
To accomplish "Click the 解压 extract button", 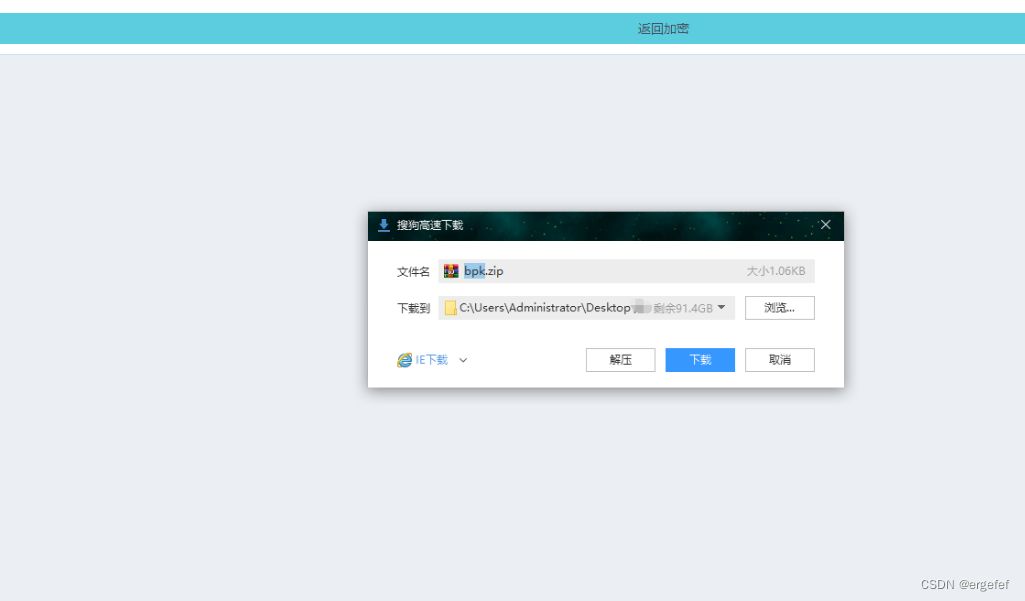I will (620, 359).
